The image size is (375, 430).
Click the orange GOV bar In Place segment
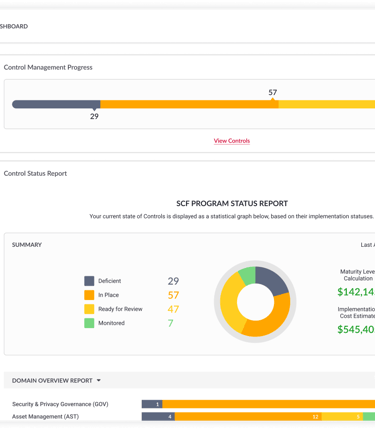[269, 404]
